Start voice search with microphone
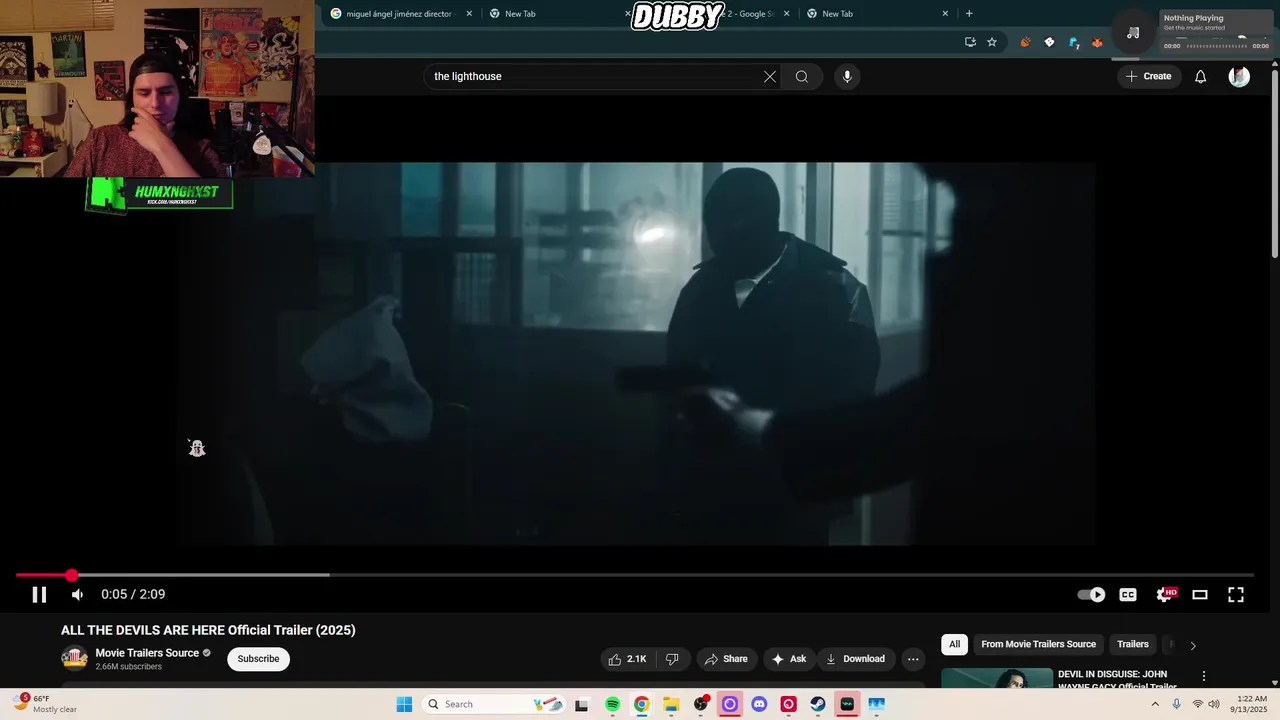Viewport: 1280px width, 720px height. 847,76
